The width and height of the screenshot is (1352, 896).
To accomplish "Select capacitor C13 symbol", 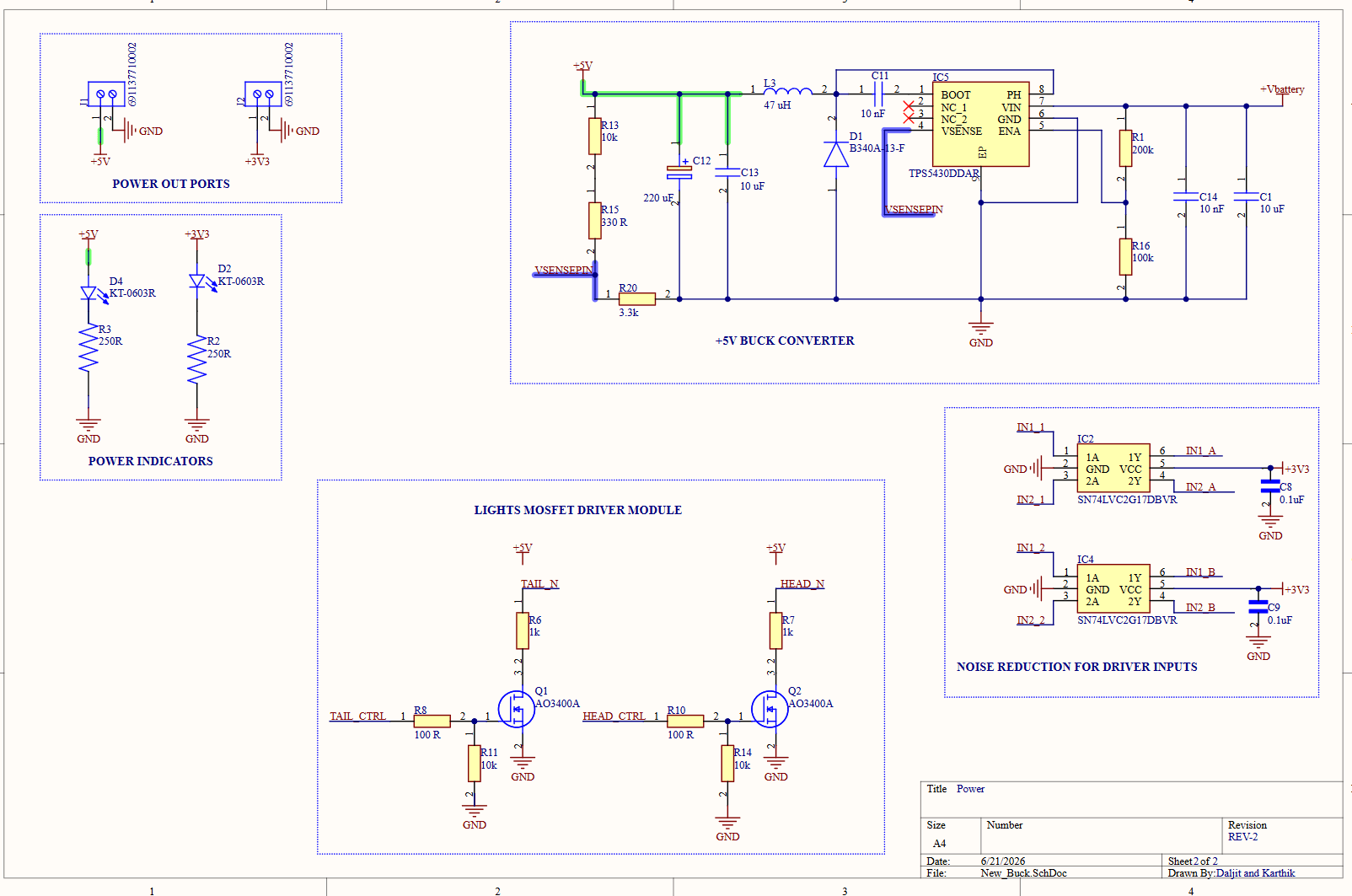I will [x=727, y=172].
